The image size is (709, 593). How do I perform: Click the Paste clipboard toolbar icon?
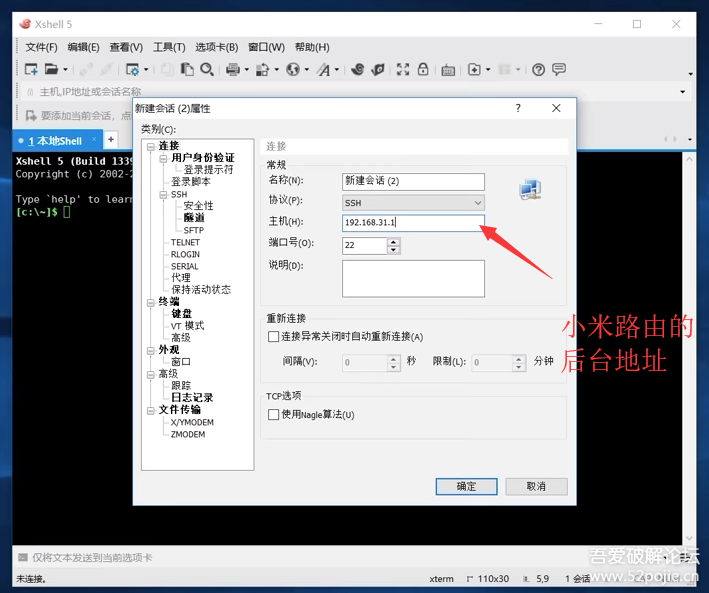(x=187, y=69)
